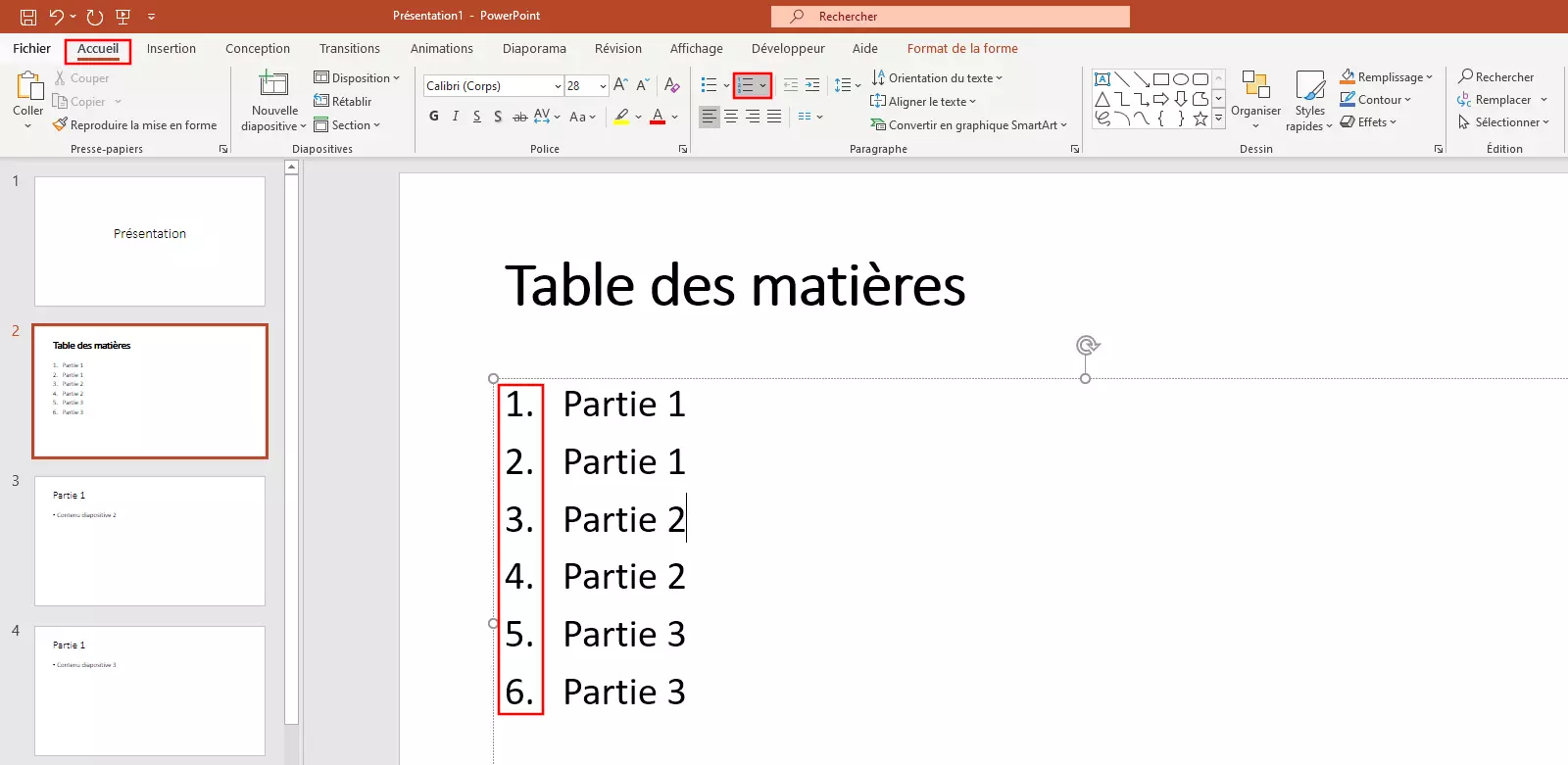Click Rétablir reset button
The image size is (1568, 765).
pyautogui.click(x=343, y=102)
